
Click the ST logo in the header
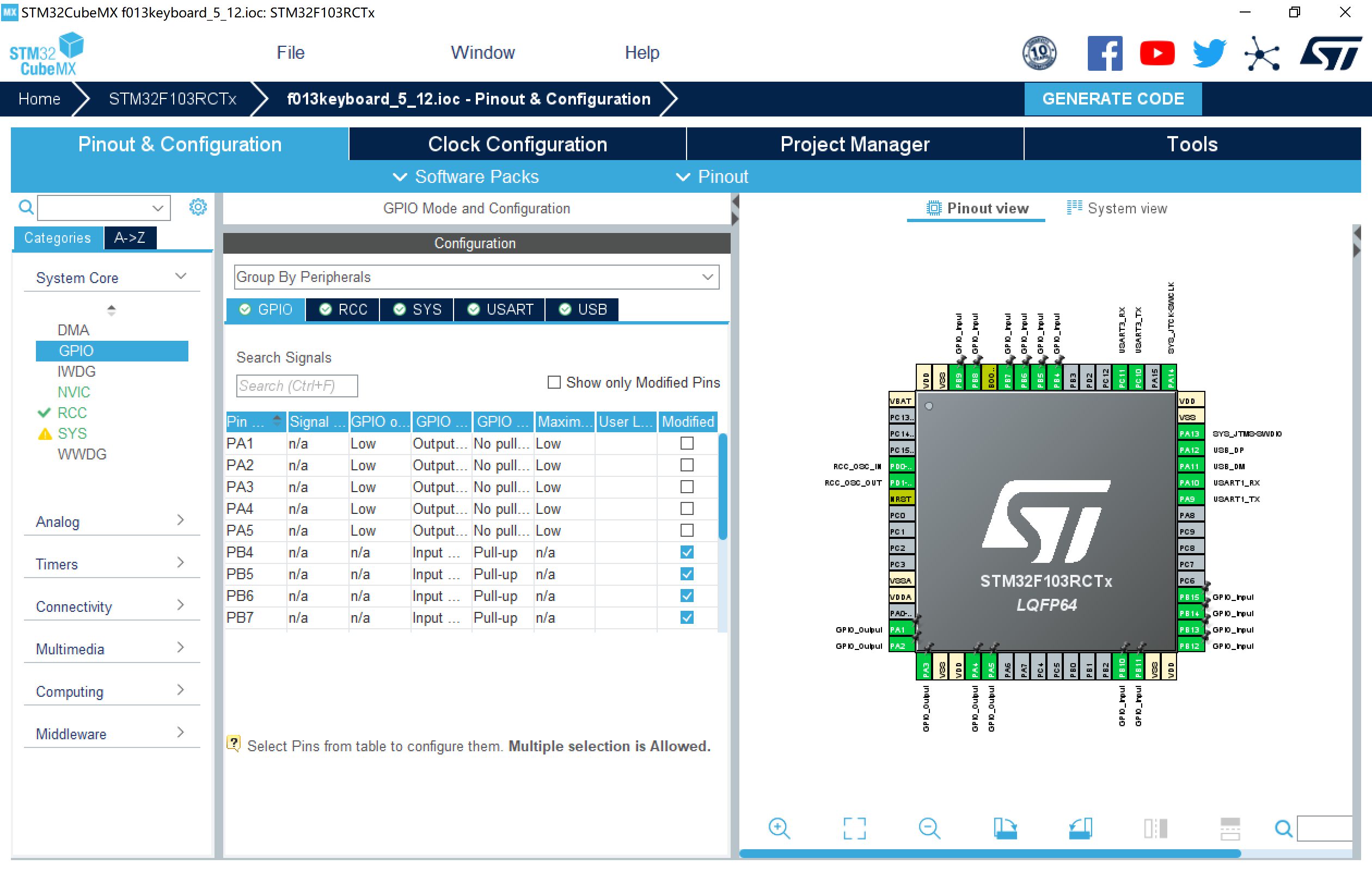click(x=1331, y=53)
